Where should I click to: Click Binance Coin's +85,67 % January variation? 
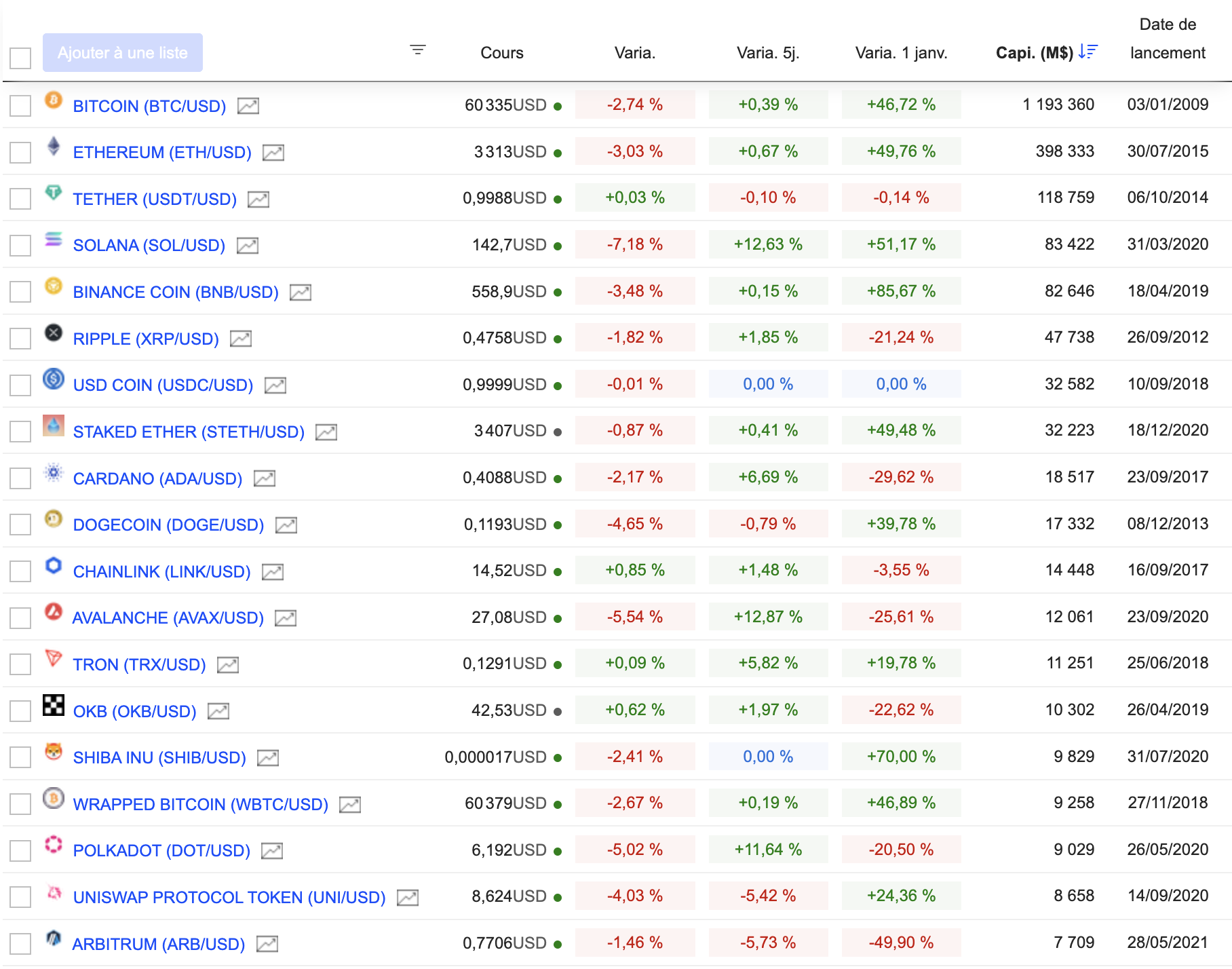coord(901,291)
